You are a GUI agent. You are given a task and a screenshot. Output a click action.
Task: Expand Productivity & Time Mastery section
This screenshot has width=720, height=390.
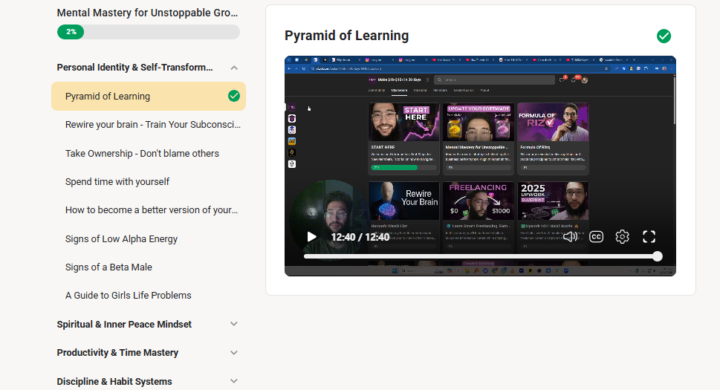click(x=234, y=353)
